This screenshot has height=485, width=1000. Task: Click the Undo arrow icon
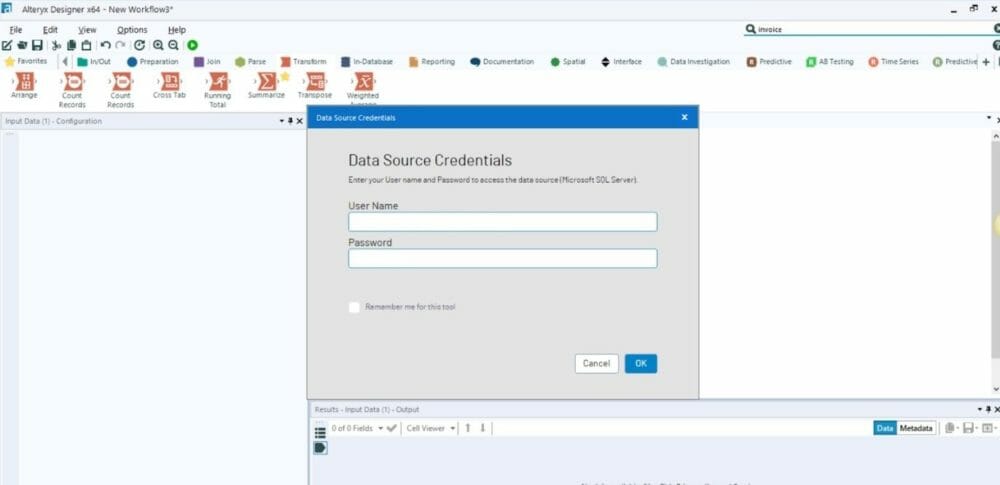point(106,45)
